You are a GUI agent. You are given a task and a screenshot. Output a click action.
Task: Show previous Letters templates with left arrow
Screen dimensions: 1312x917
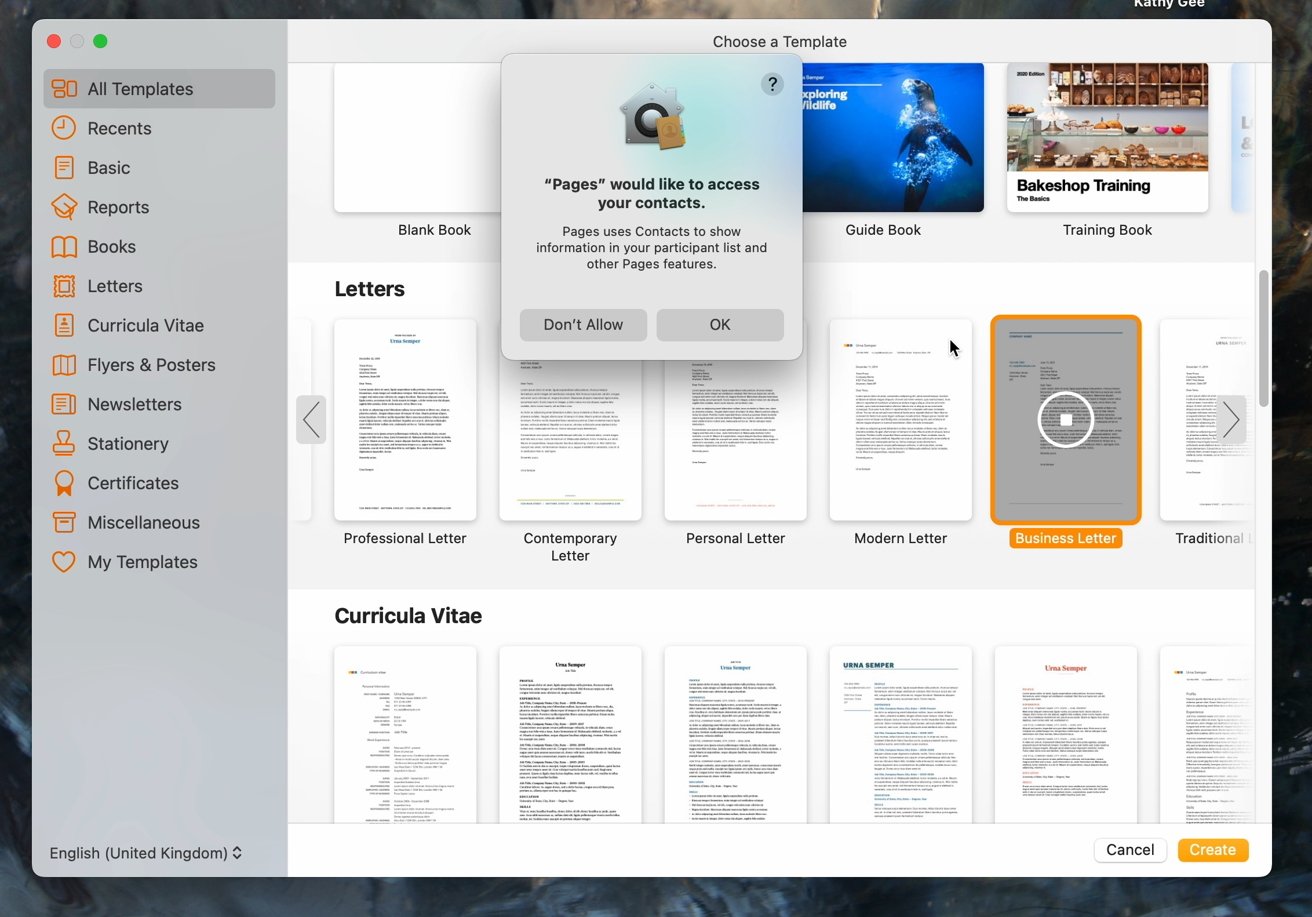311,420
